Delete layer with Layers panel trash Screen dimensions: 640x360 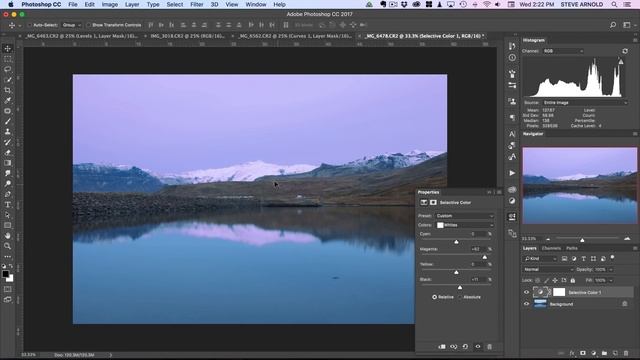pos(626,353)
